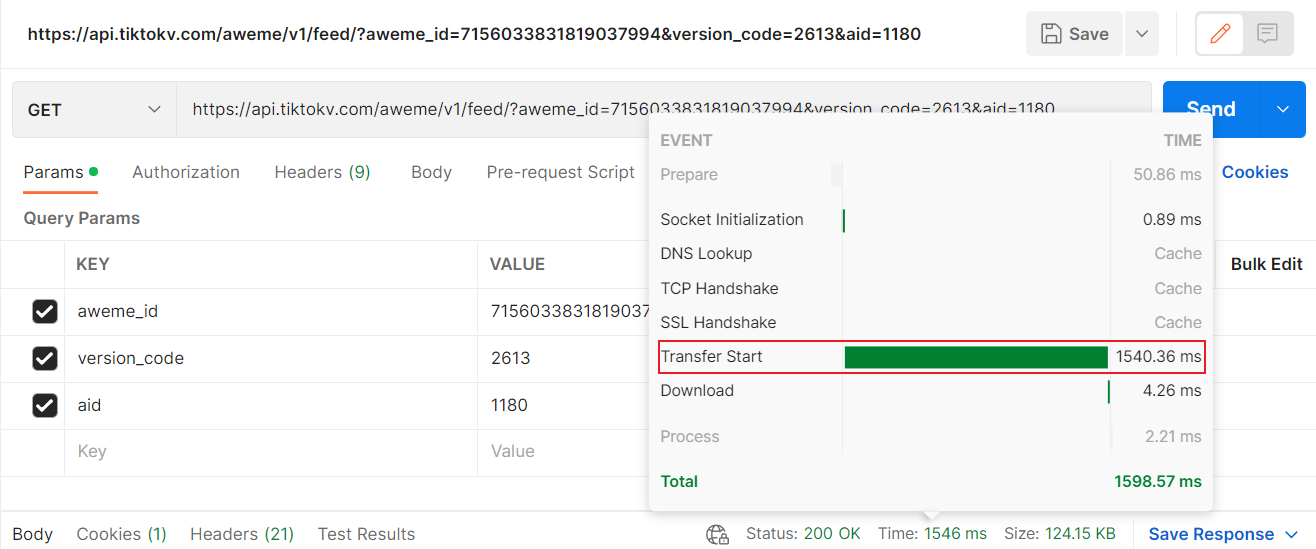
Task: Click the floppy disk Save icon
Action: (1051, 34)
